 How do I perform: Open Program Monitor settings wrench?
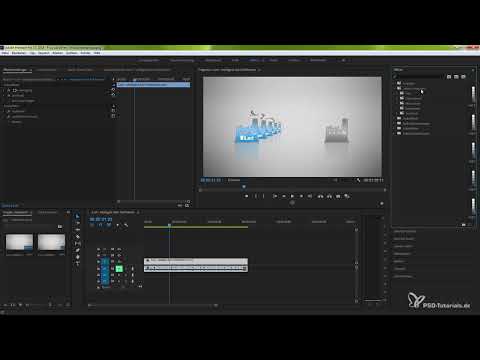(358, 180)
